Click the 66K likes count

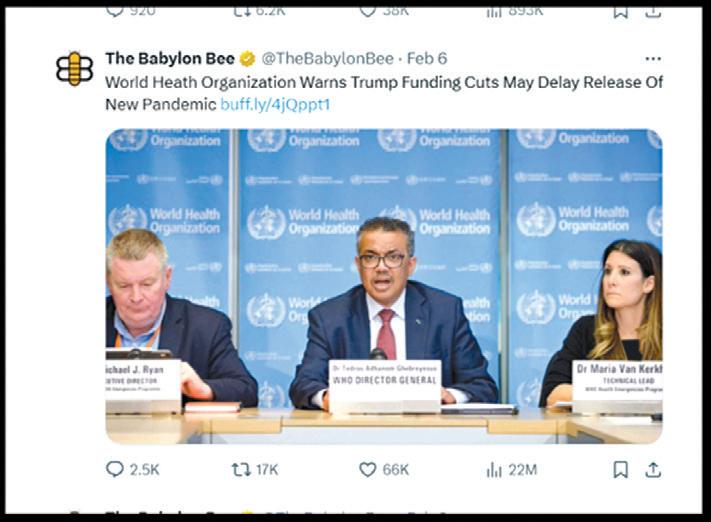tap(395, 470)
